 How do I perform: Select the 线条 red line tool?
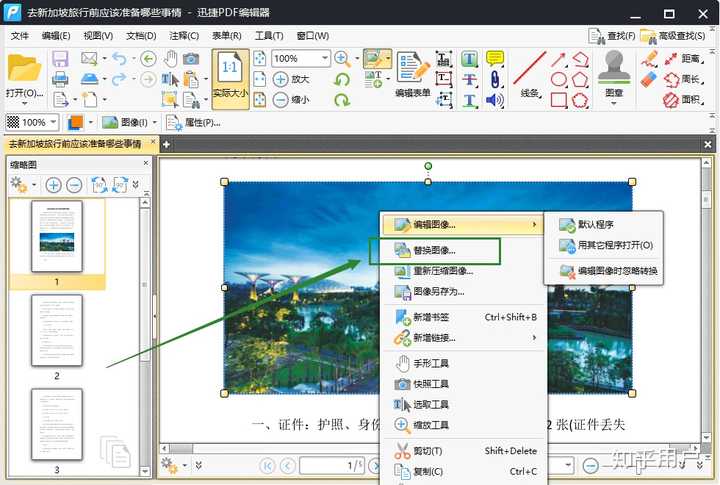pos(529,74)
